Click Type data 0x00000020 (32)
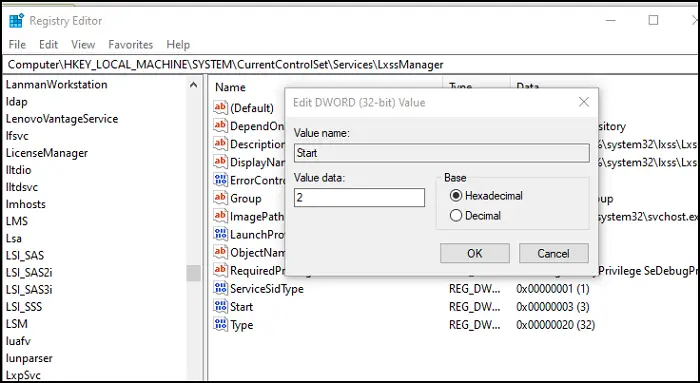Viewport: 700px width, 383px height. tap(556, 325)
